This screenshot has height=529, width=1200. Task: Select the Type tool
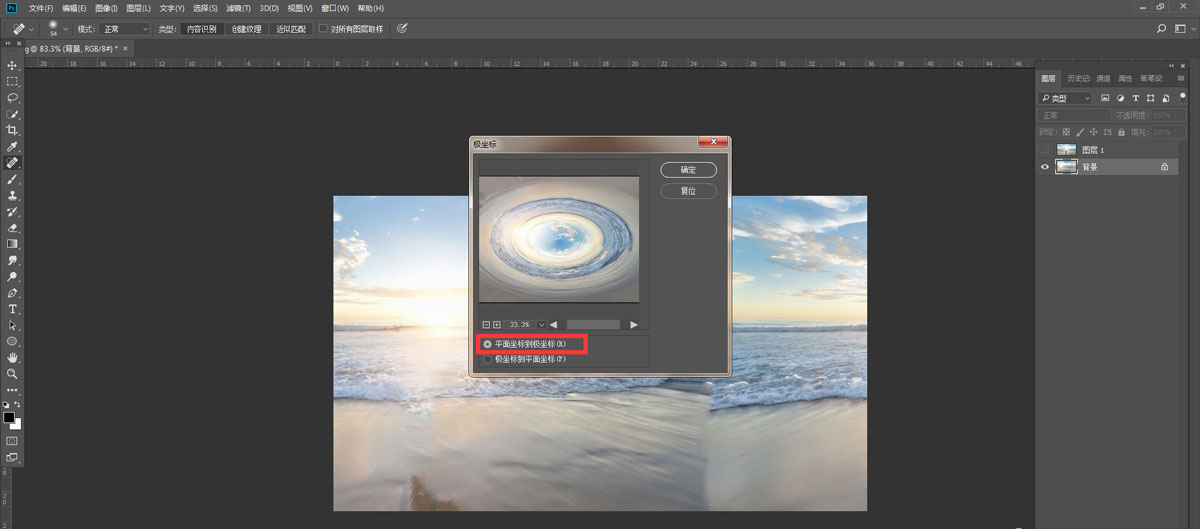[13, 309]
